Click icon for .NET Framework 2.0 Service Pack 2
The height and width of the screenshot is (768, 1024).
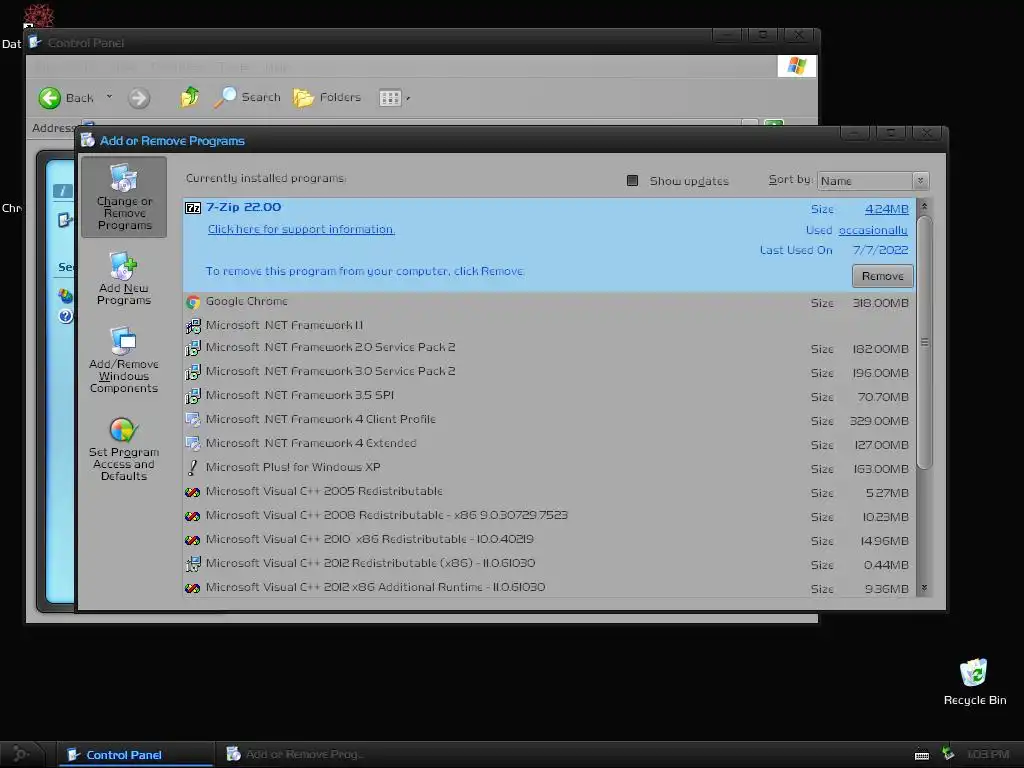pyautogui.click(x=193, y=348)
